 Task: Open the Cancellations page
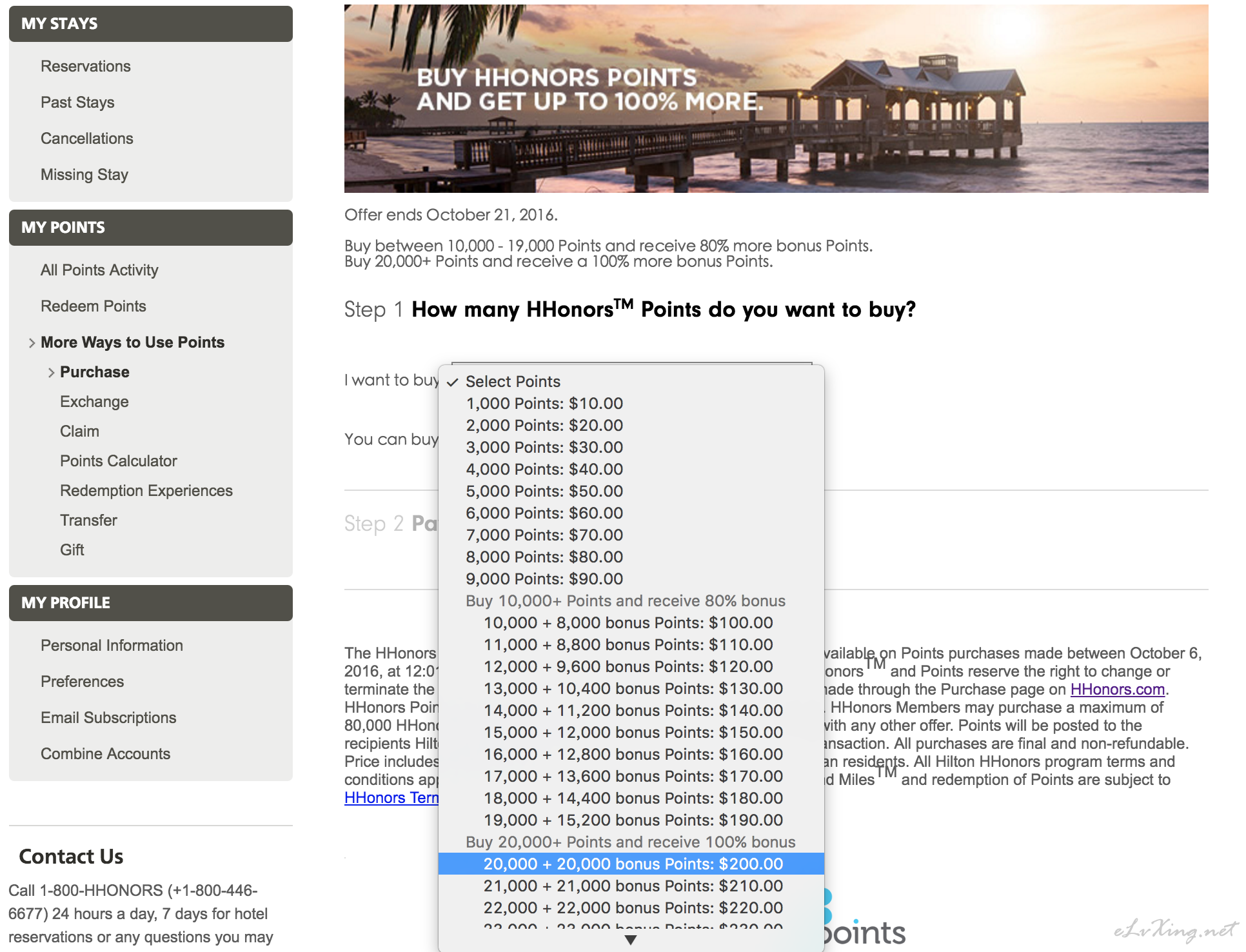tap(87, 139)
